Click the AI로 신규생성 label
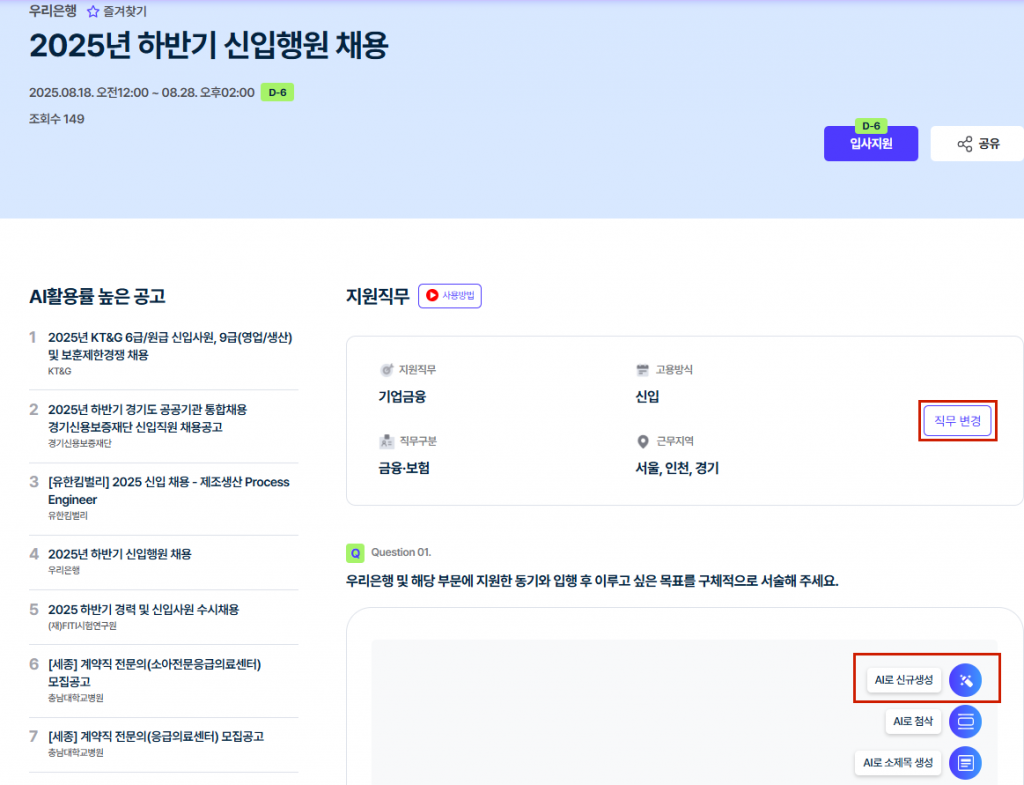The width and height of the screenshot is (1024, 785). coord(904,680)
